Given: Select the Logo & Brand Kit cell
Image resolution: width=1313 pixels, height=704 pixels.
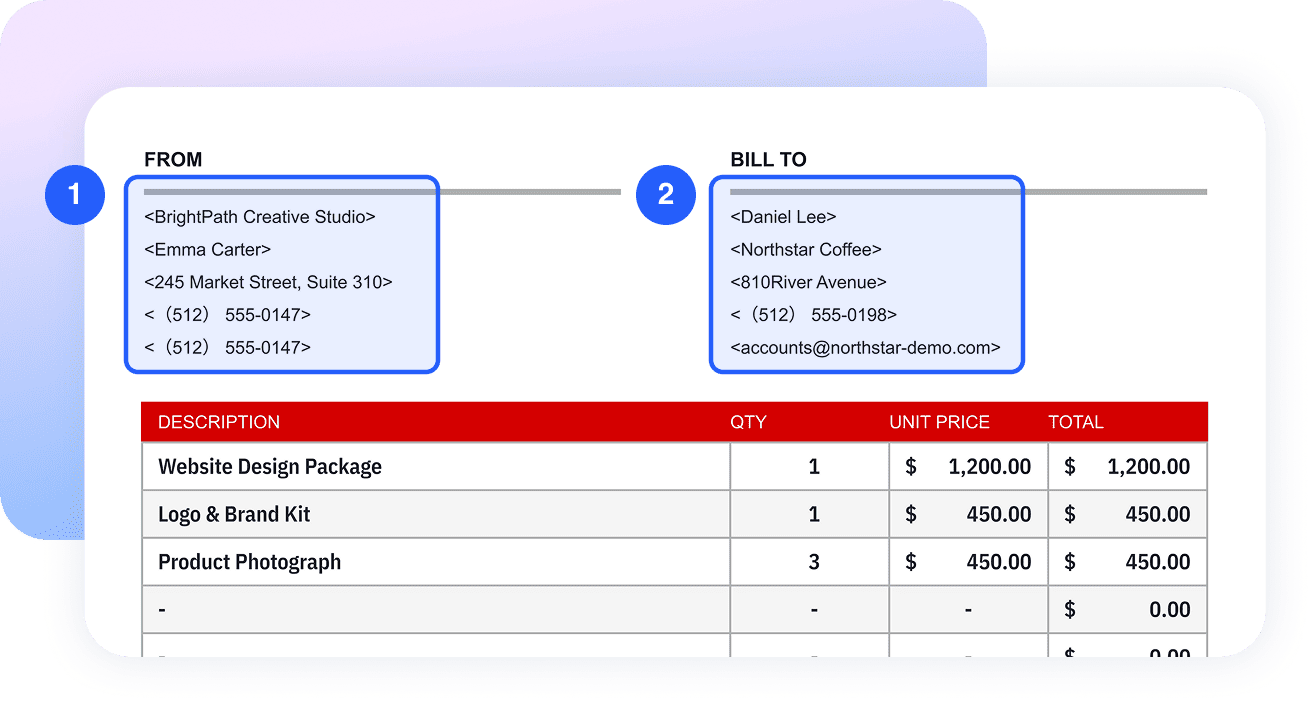Looking at the screenshot, I should (x=436, y=515).
